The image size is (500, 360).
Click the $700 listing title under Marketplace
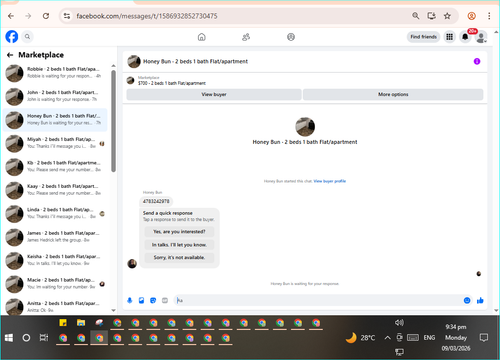tap(172, 83)
